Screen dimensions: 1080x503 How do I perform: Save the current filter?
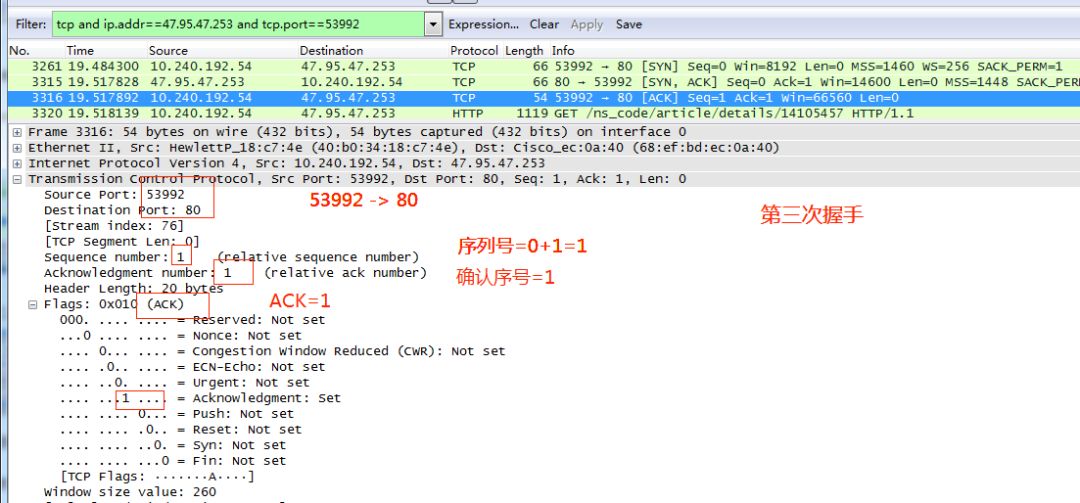pyautogui.click(x=629, y=24)
